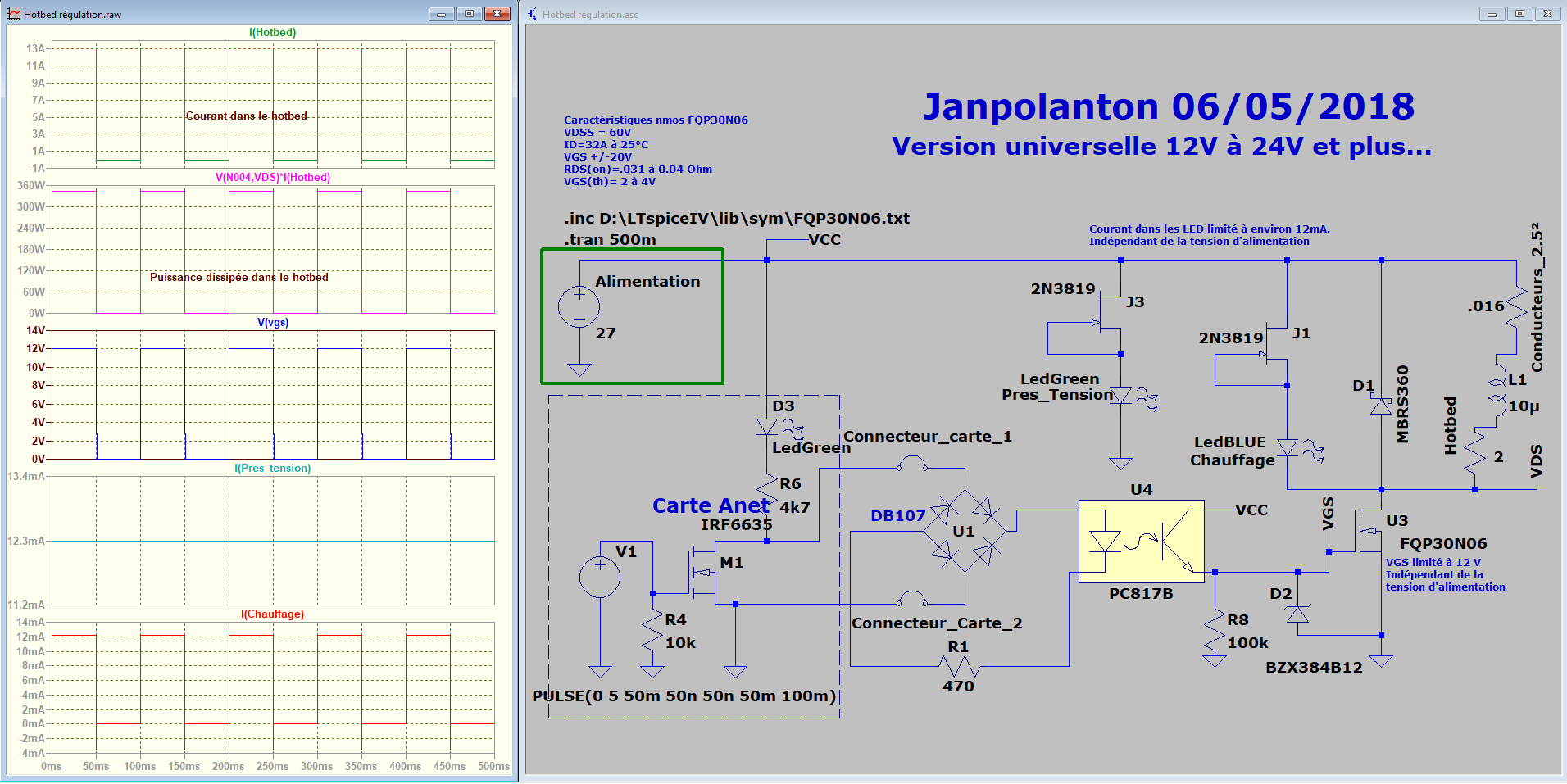Click the 'FQP30N06' value next to U3
Screen dimensions: 1567x784
tap(1443, 544)
